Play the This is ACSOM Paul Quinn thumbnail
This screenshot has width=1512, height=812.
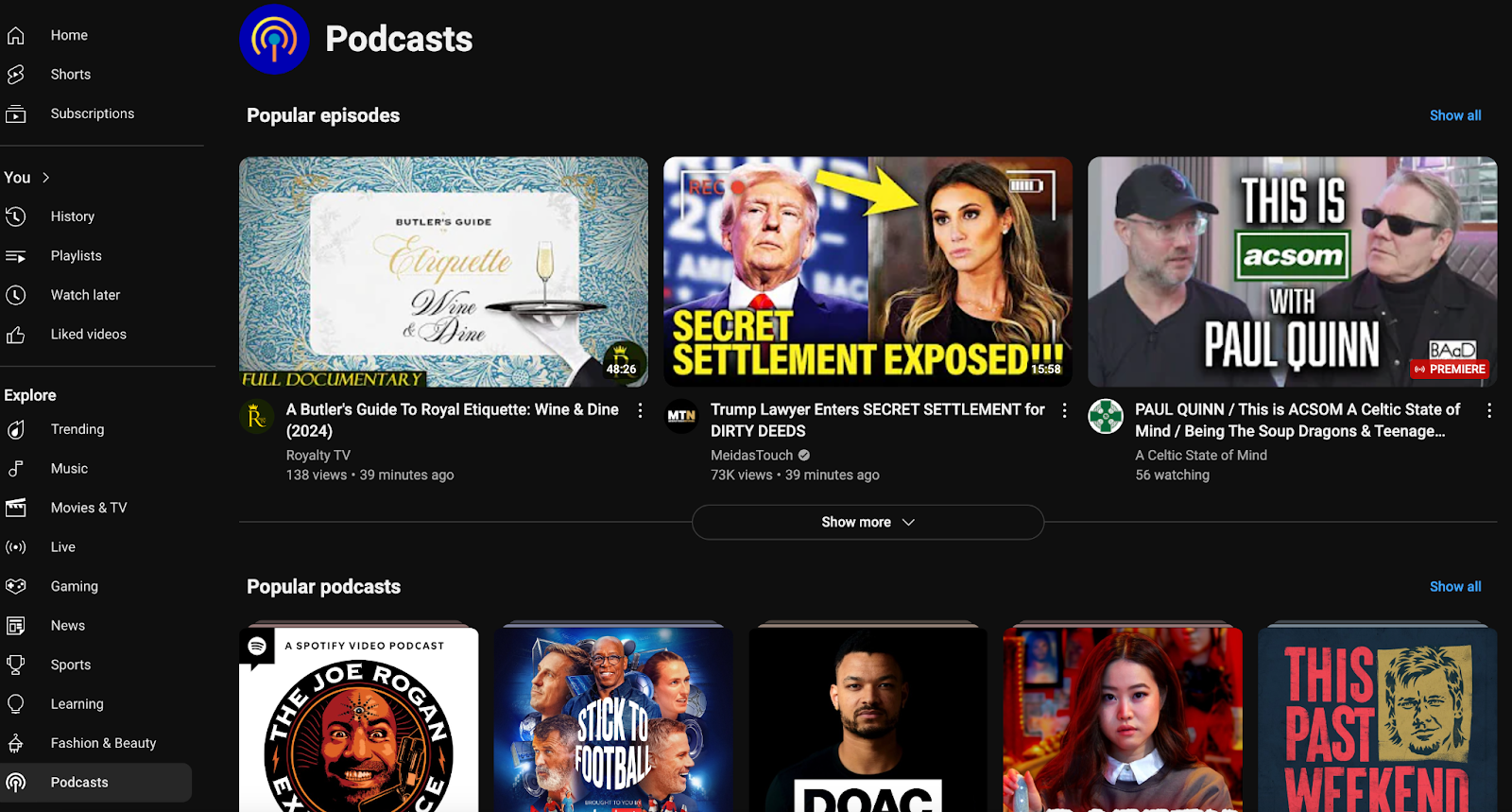coord(1292,271)
